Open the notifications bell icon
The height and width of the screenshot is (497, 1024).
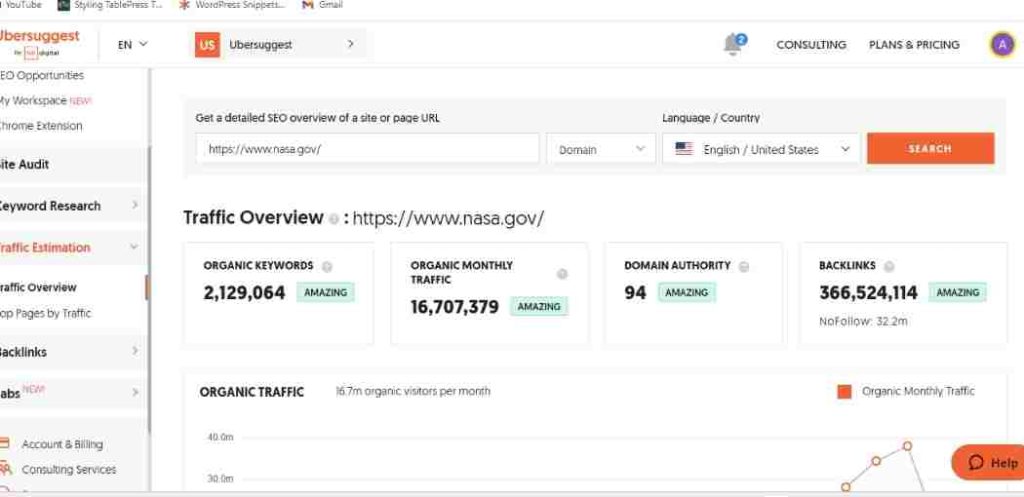[734, 44]
